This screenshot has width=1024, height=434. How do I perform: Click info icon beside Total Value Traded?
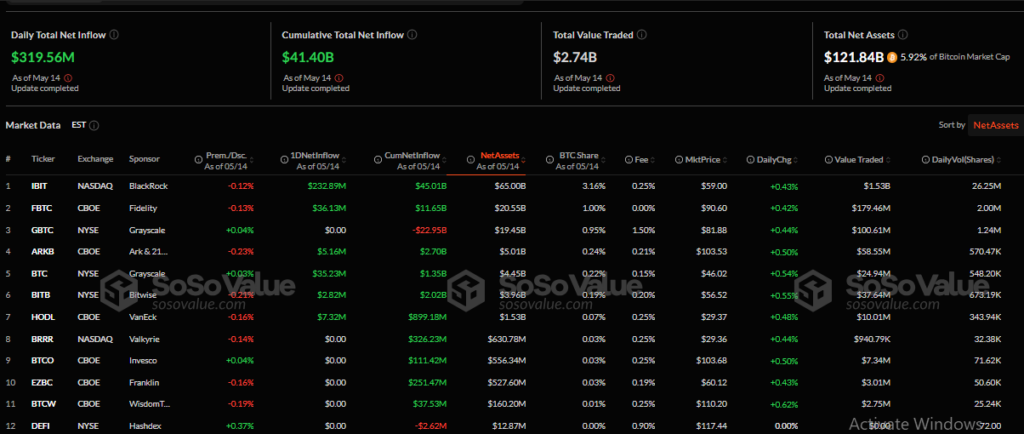[x=642, y=35]
